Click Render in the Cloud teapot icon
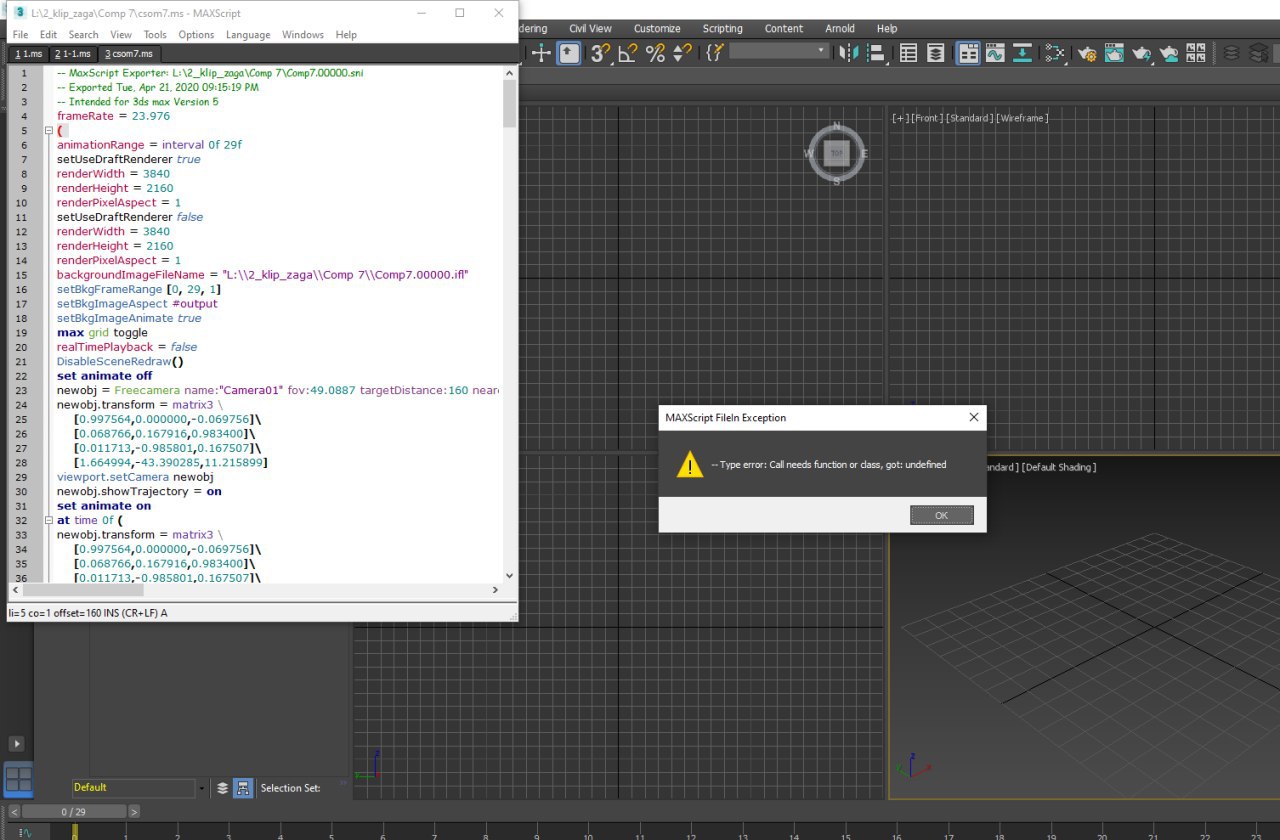Image resolution: width=1280 pixels, height=840 pixels. 1168,53
